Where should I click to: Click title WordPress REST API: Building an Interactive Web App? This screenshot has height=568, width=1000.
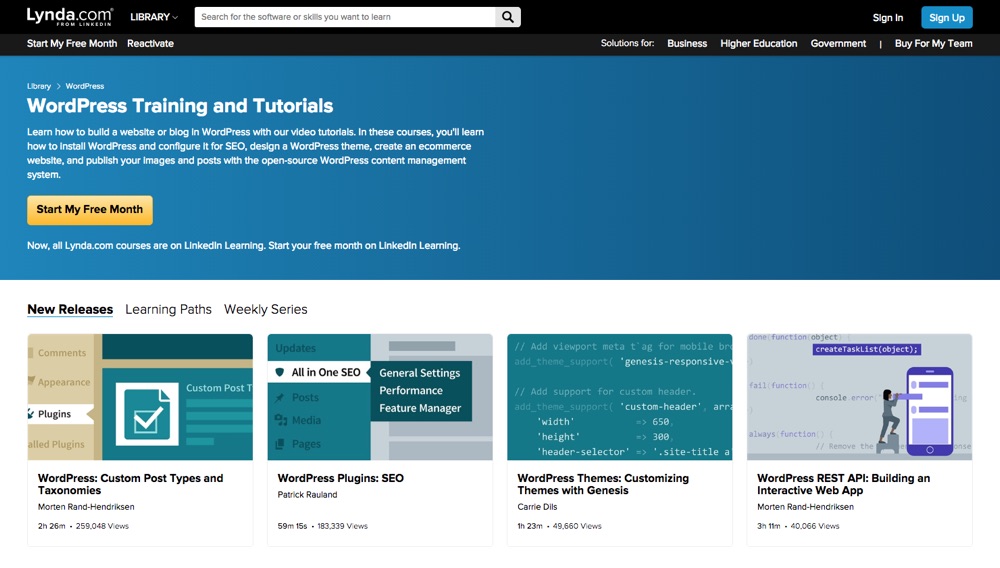coord(843,484)
